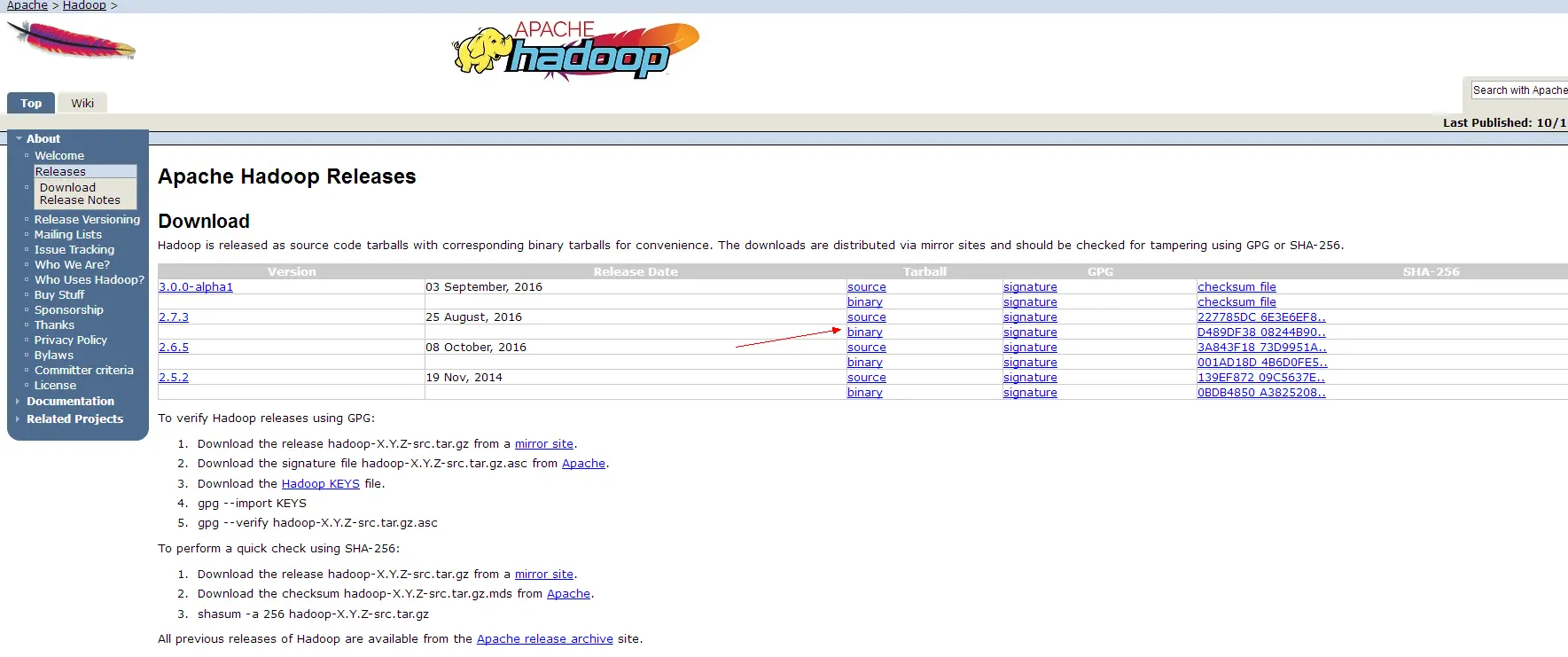Open SHA-256 link 001AD18D 4B6D0FE5..
Viewport: 1568px width, 657px height.
coord(1262,363)
